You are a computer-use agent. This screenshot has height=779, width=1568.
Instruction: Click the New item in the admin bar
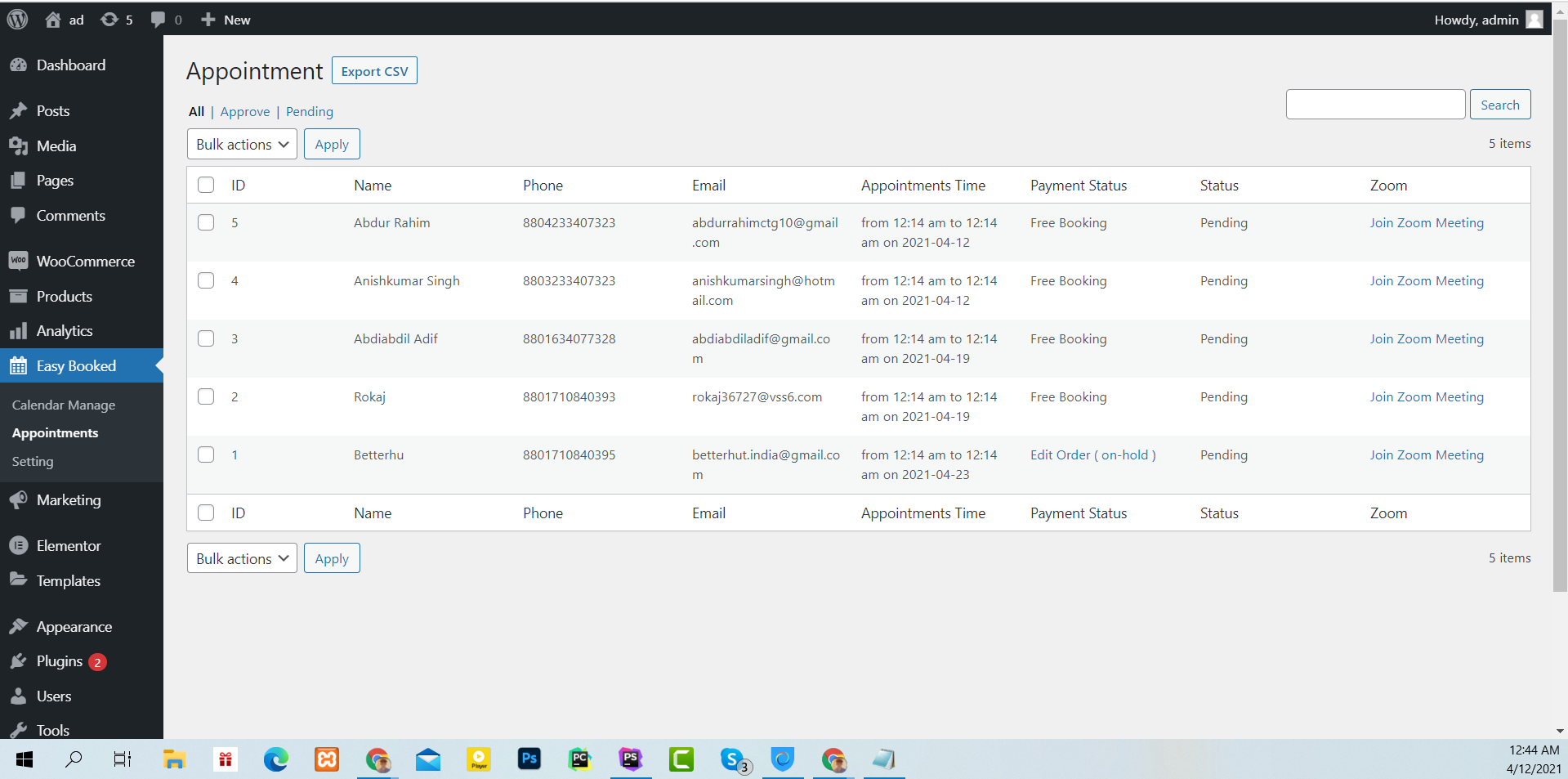(x=225, y=19)
